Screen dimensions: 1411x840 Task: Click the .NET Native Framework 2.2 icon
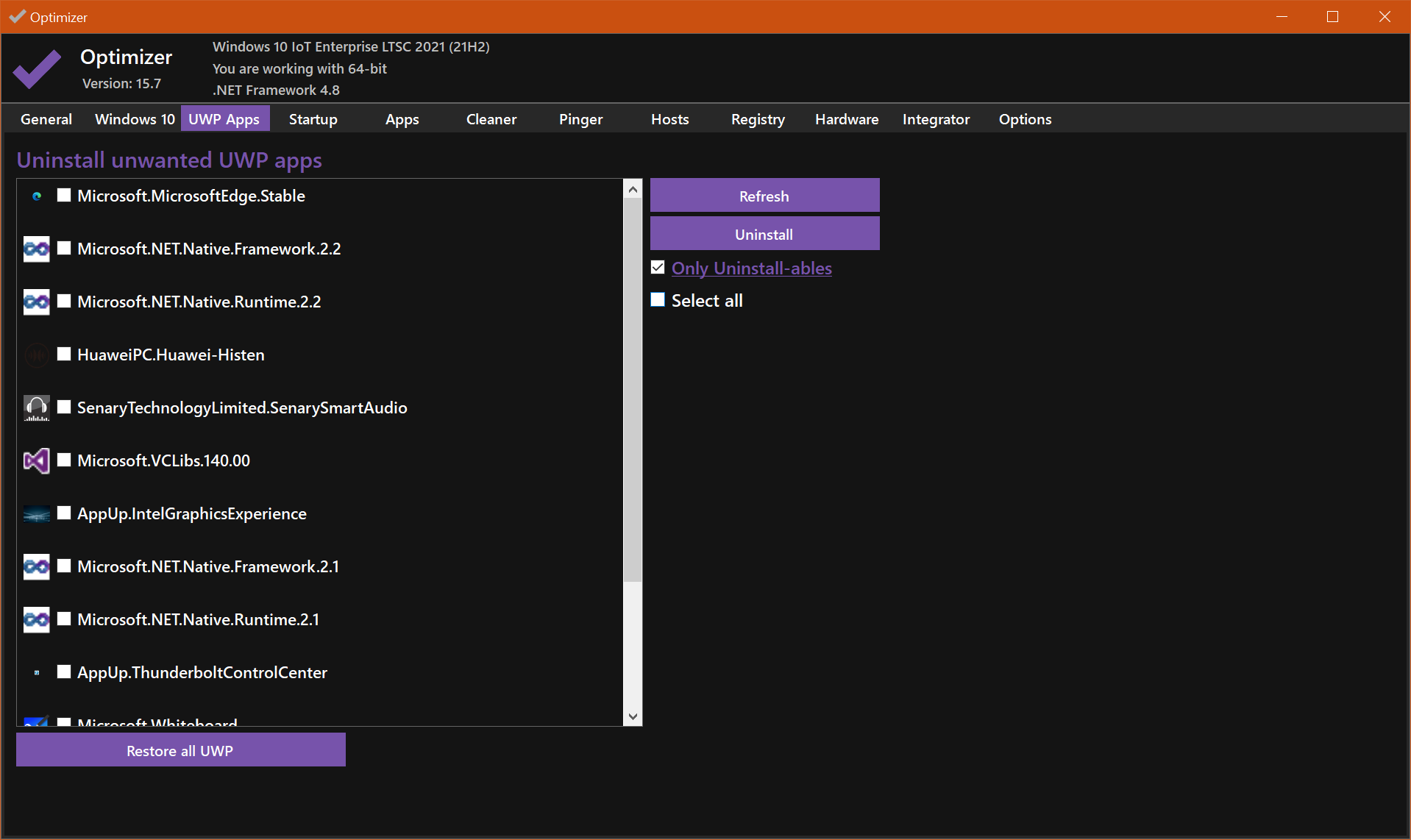37,249
